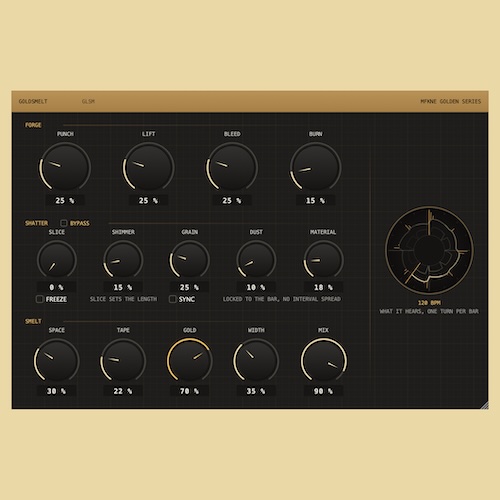Click the SMELT section label

(33, 321)
